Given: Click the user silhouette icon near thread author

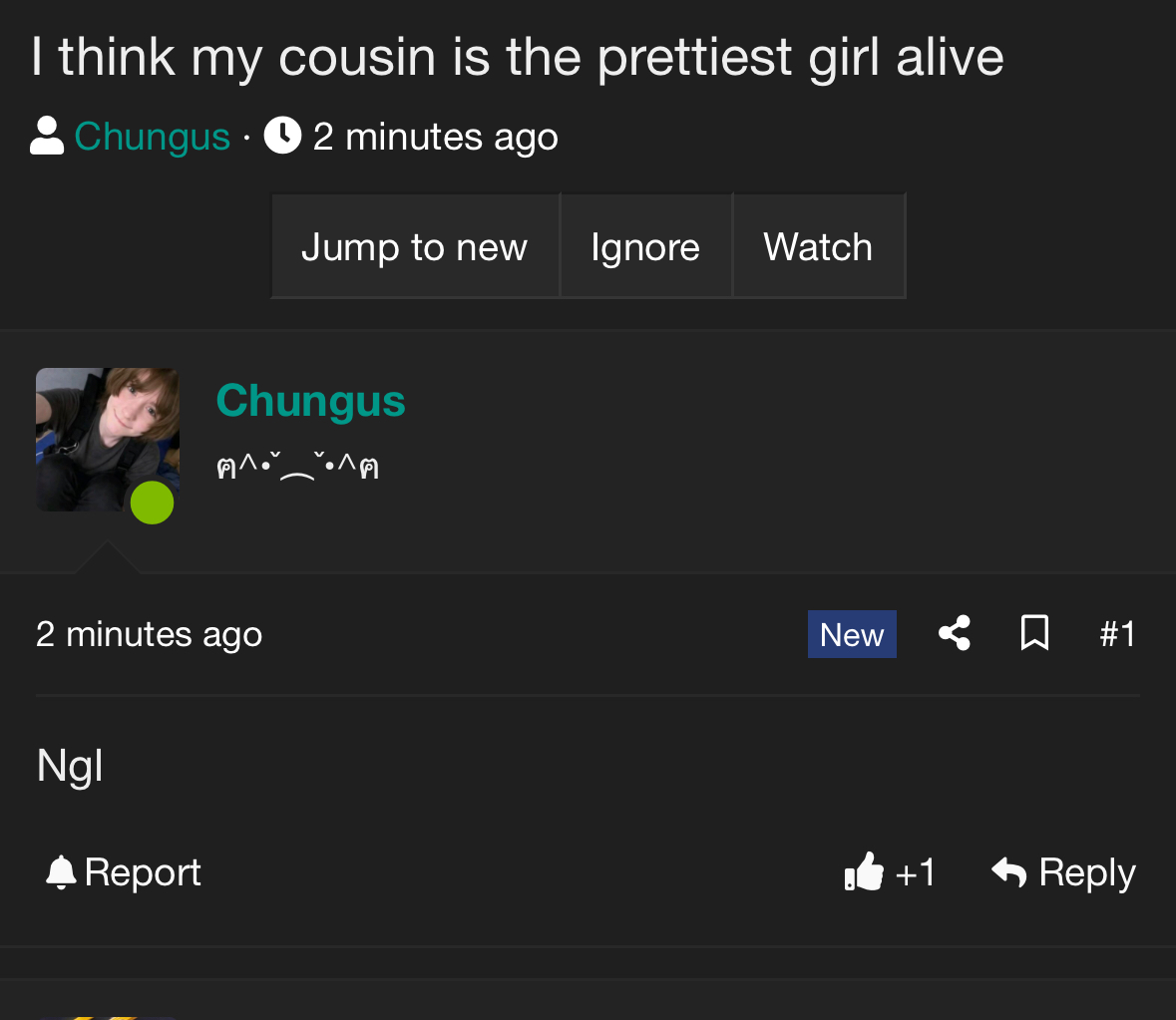Looking at the screenshot, I should pos(47,136).
